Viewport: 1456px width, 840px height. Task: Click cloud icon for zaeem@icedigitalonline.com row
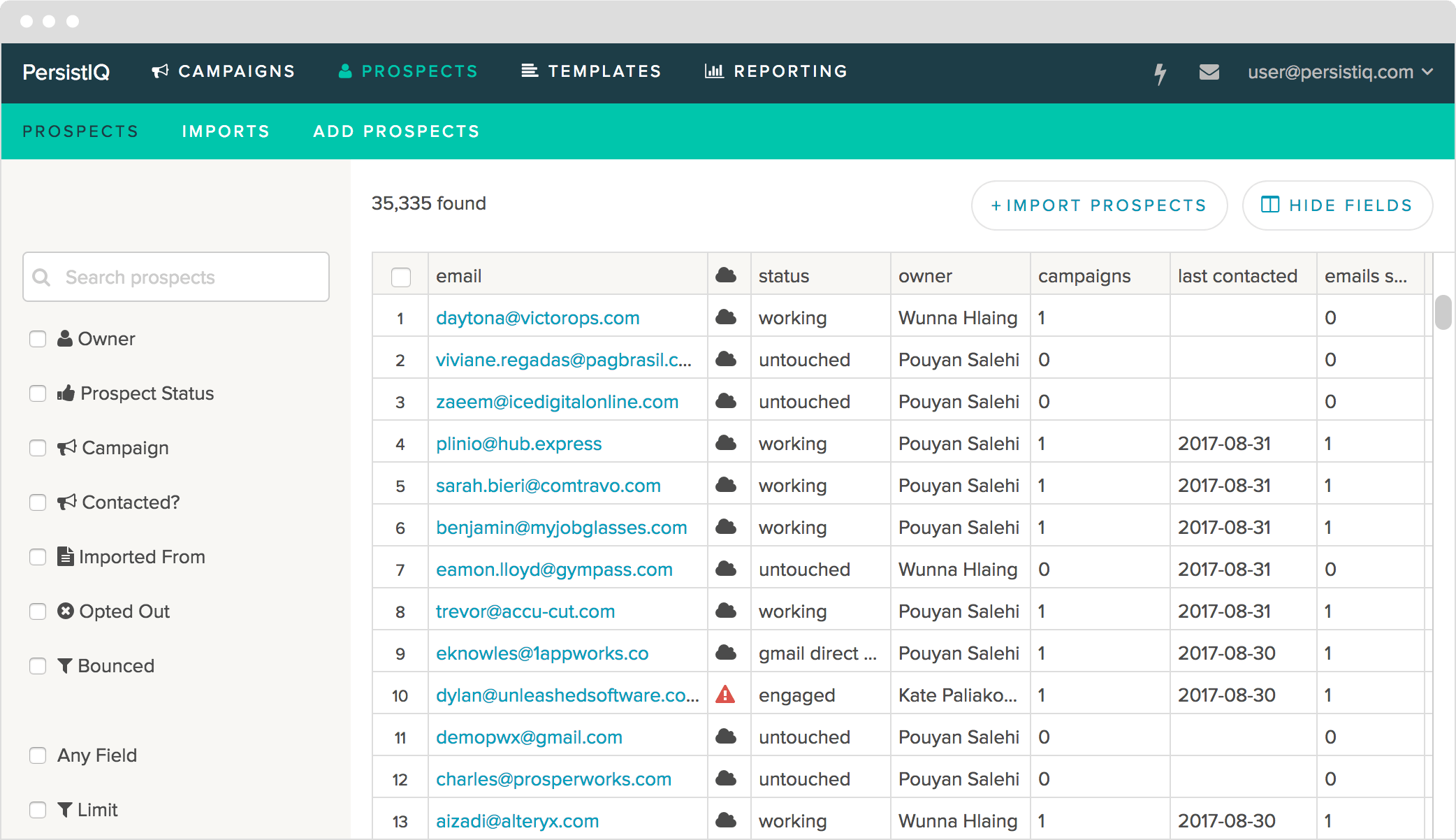pyautogui.click(x=726, y=401)
